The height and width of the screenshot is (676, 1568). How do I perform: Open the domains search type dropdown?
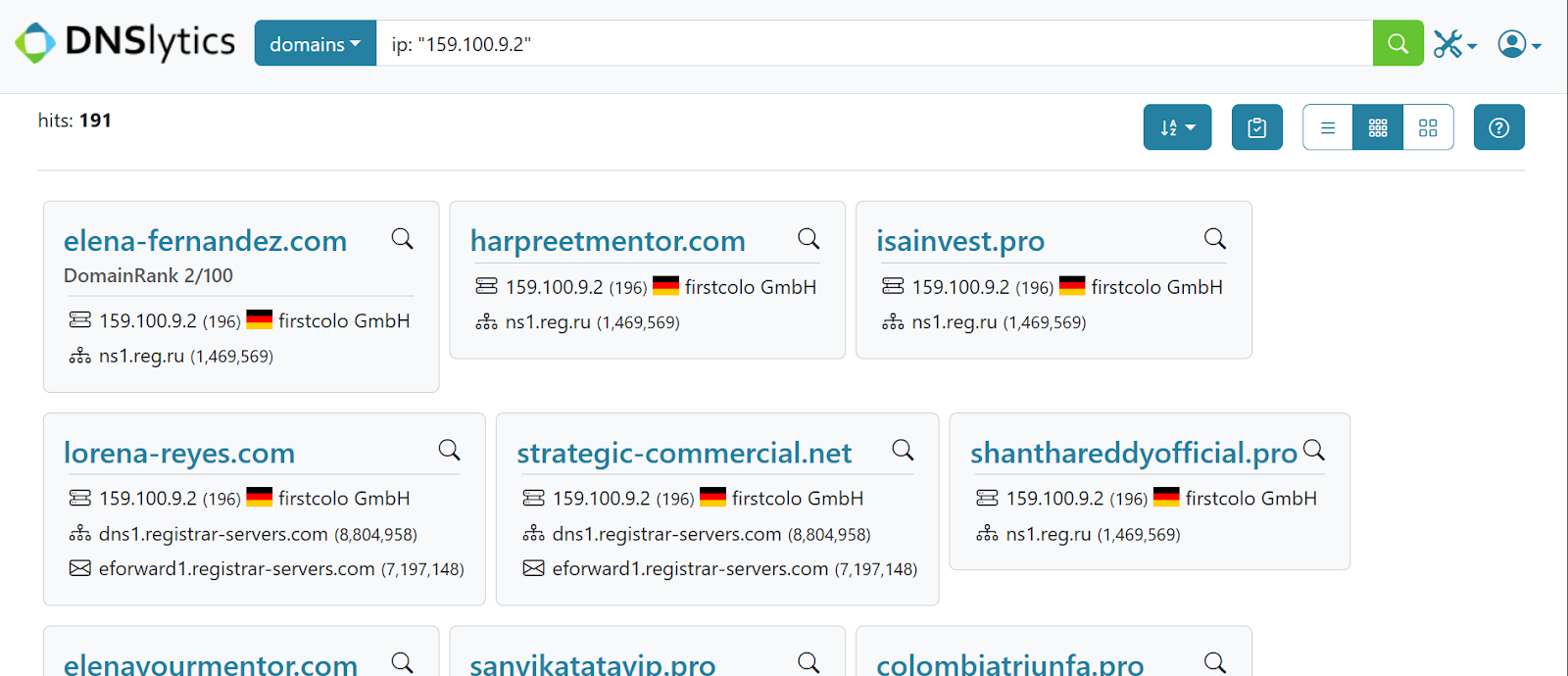pyautogui.click(x=316, y=43)
